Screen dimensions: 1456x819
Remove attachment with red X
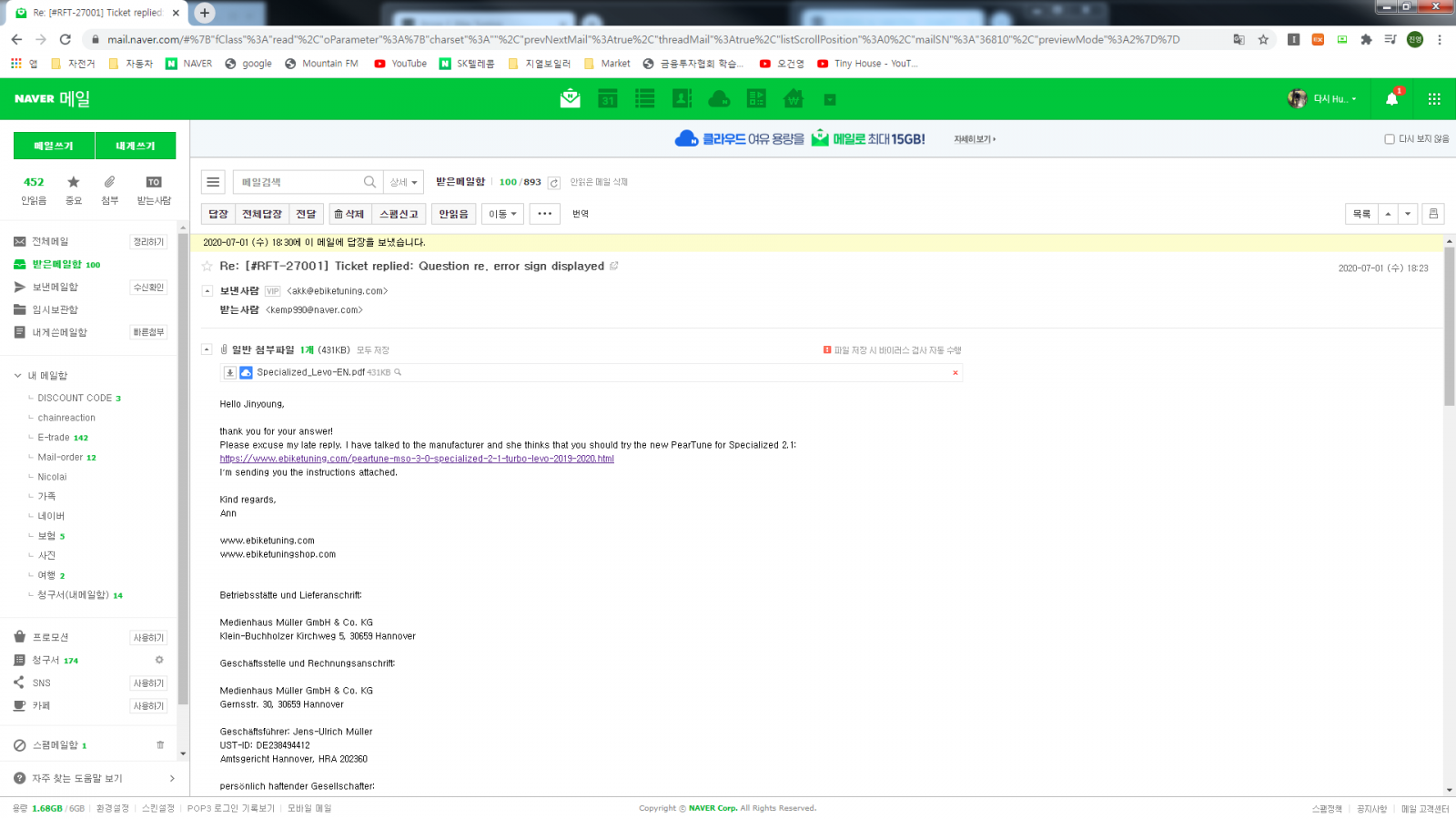coord(955,372)
